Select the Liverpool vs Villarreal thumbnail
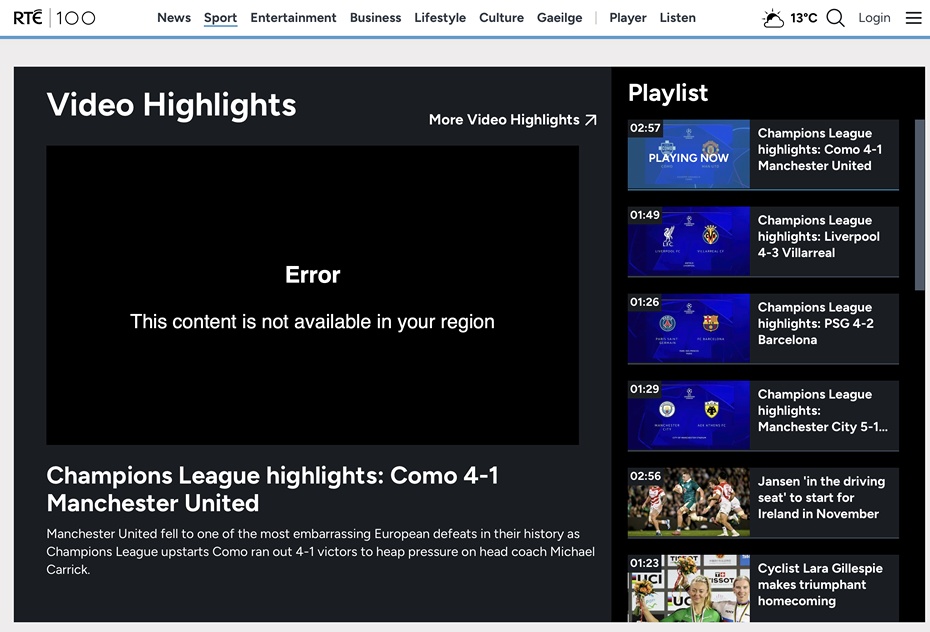 coord(689,241)
